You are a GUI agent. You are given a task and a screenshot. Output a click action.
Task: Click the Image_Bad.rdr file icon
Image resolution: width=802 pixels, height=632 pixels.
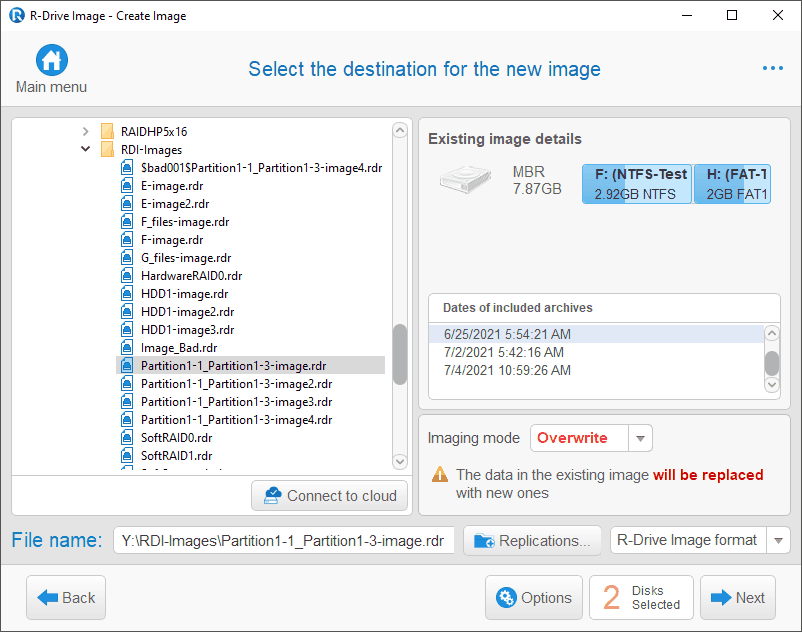127,348
